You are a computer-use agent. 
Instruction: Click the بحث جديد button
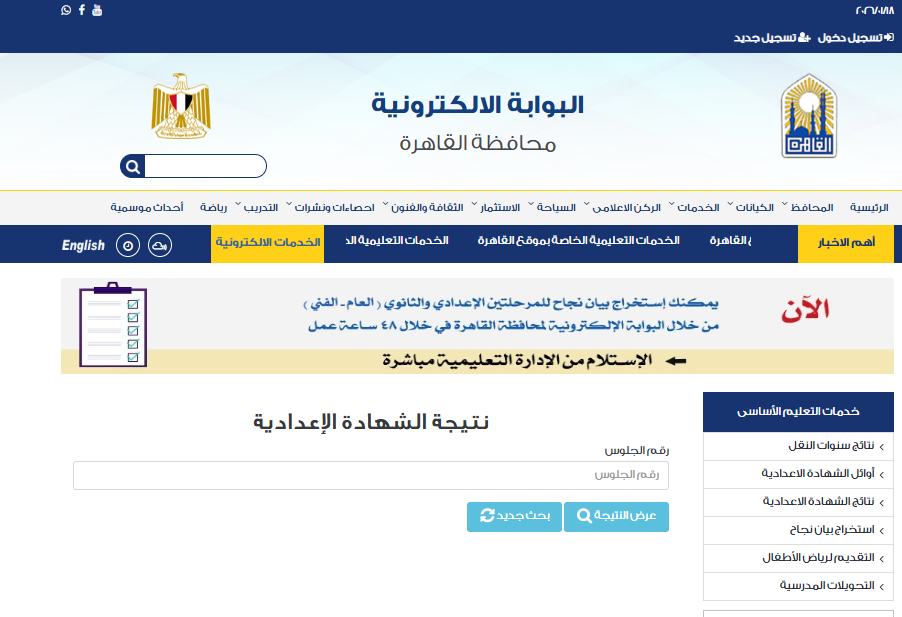coord(514,517)
